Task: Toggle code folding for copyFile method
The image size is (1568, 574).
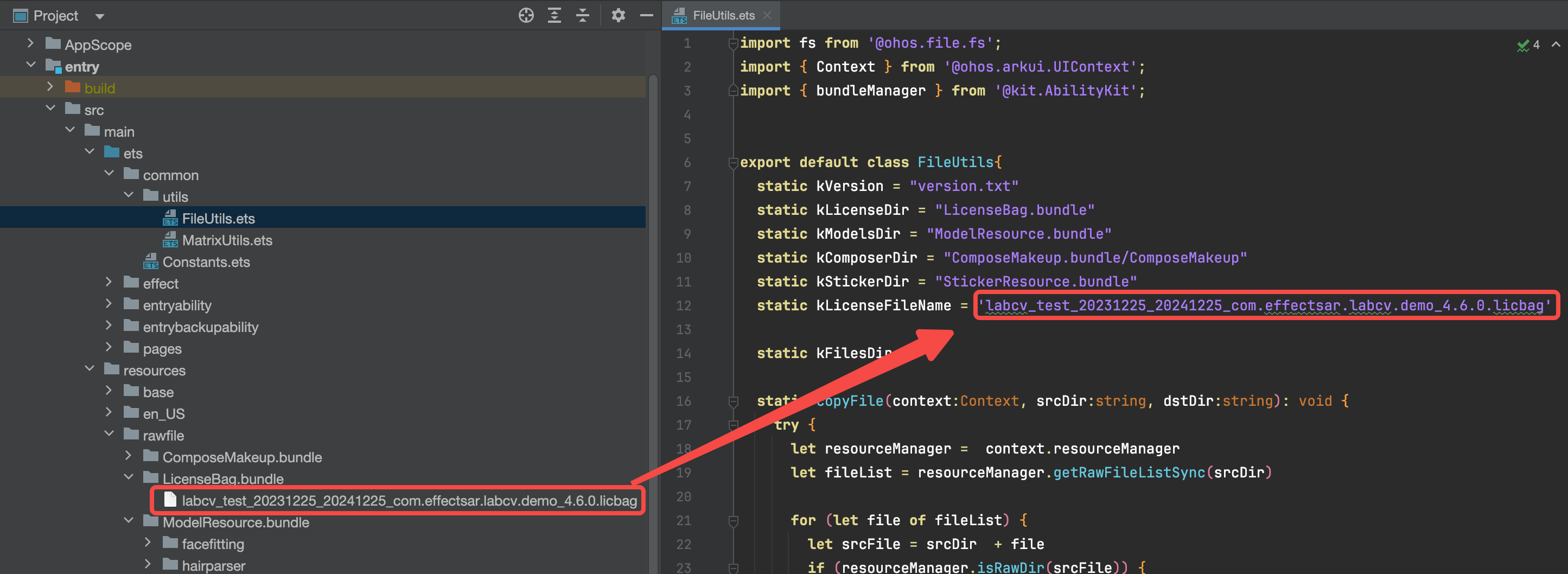Action: click(x=733, y=401)
